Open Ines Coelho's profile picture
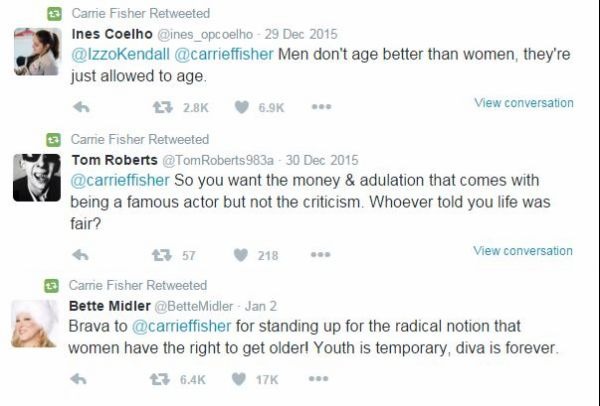 37,52
